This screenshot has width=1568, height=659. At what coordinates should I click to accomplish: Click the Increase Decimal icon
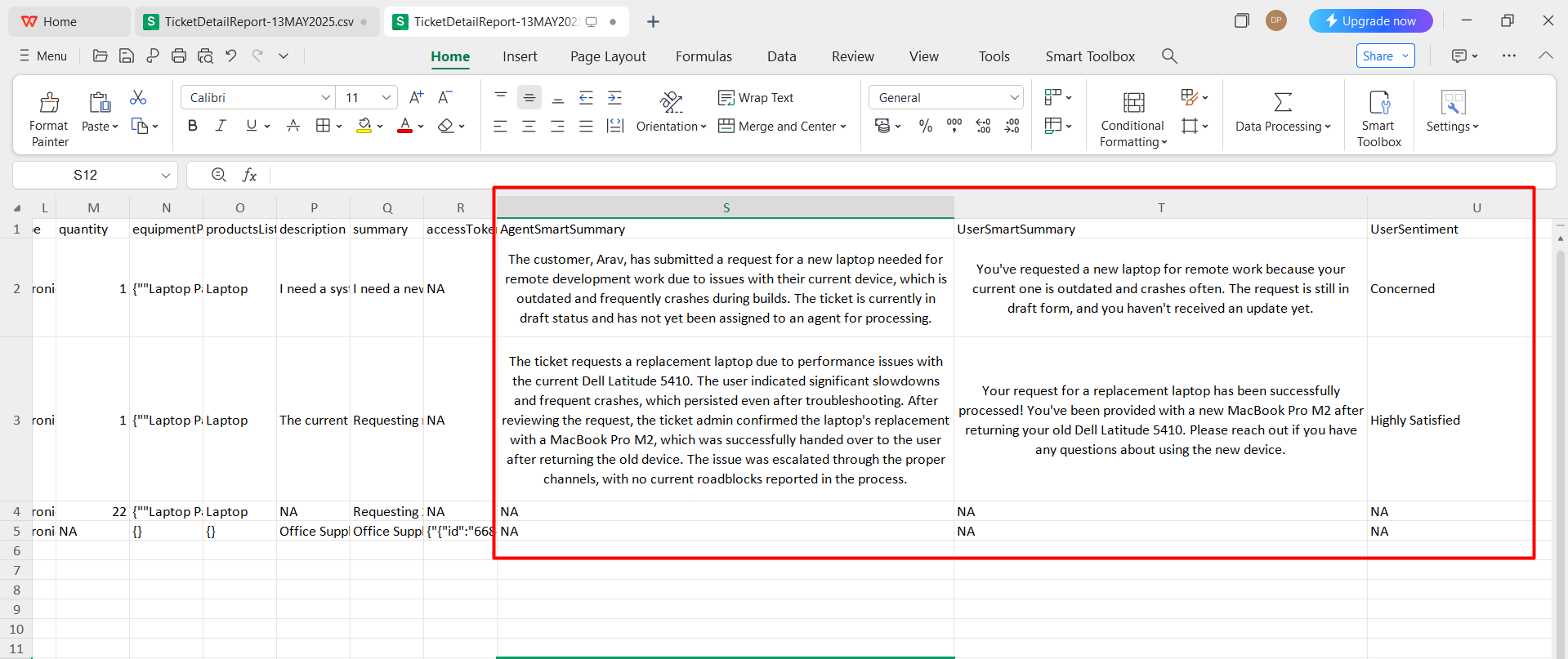coord(983,126)
